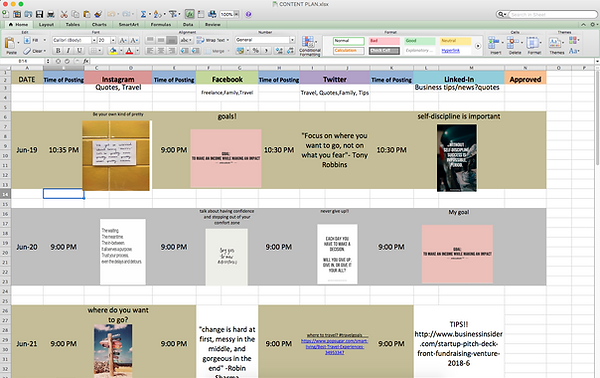The height and width of the screenshot is (378, 600).
Task: Open Conditional Formatting menu
Action: (310, 46)
